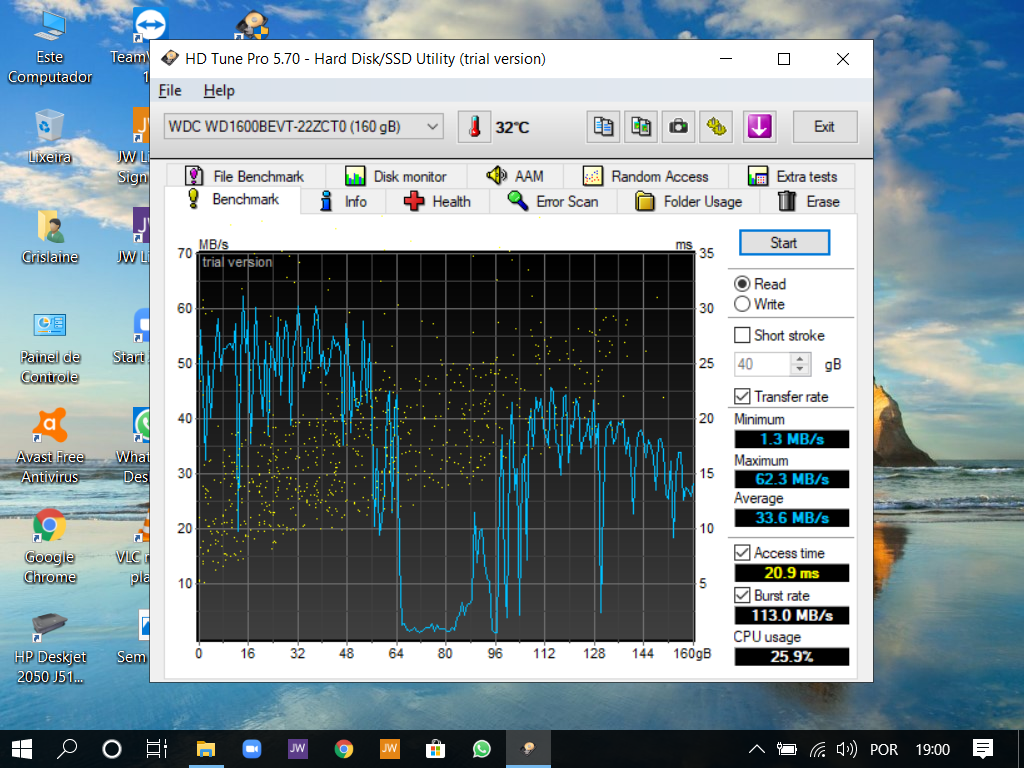Open Este Computador desktop icon
Image resolution: width=1024 pixels, height=768 pixels.
click(x=50, y=47)
